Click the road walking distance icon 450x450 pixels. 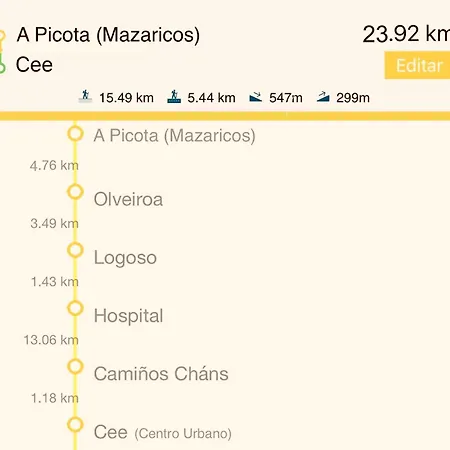pos(174,96)
